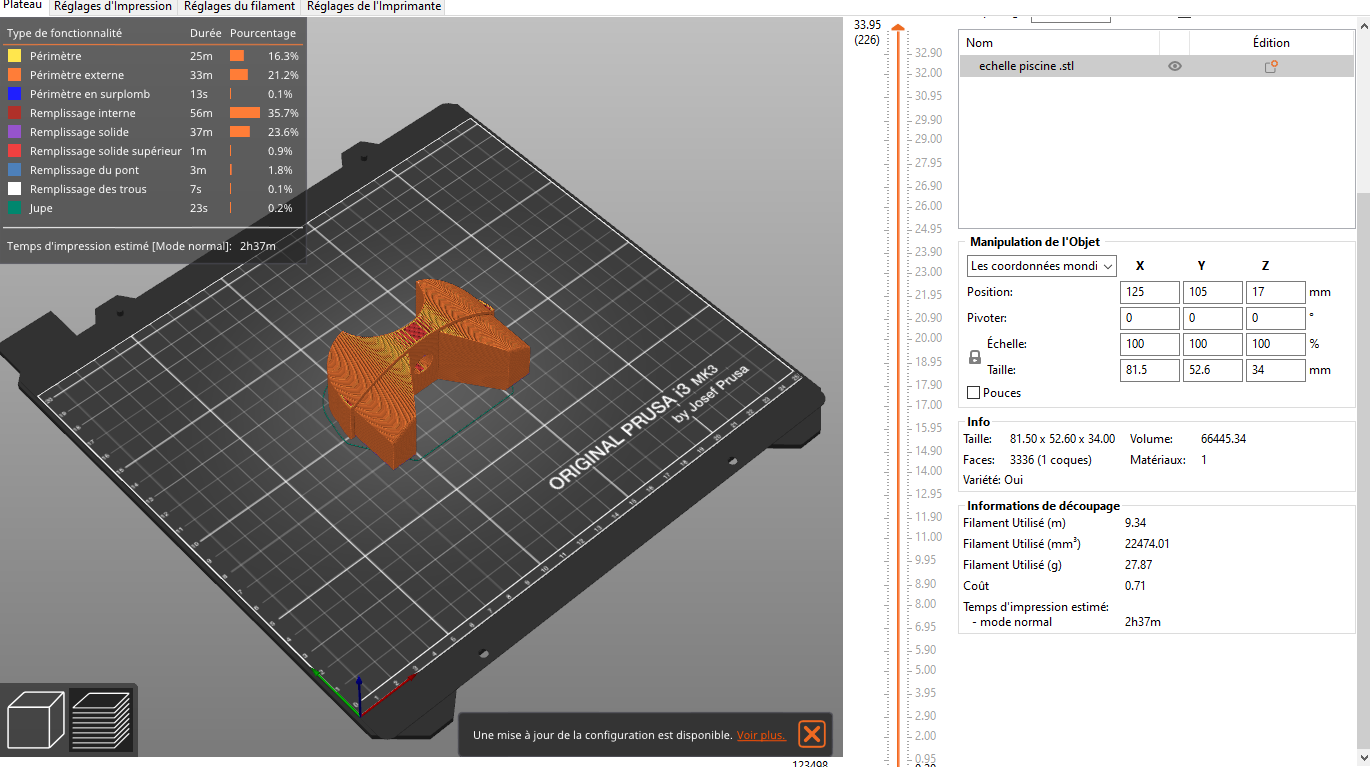Click the Position X input field

click(1150, 292)
